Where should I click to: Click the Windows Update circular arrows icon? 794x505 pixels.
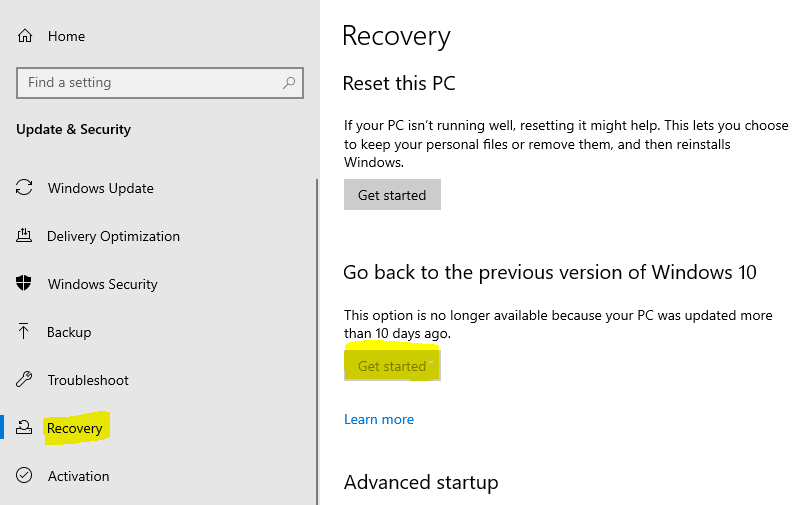pyautogui.click(x=25, y=188)
